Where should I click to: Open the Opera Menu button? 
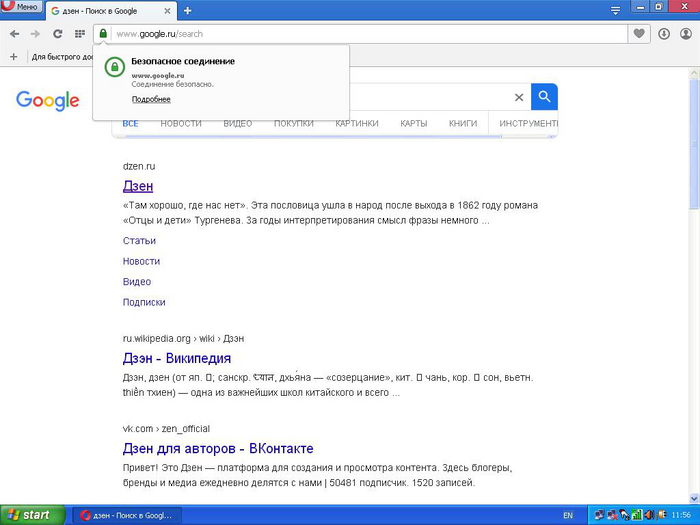pos(21,6)
